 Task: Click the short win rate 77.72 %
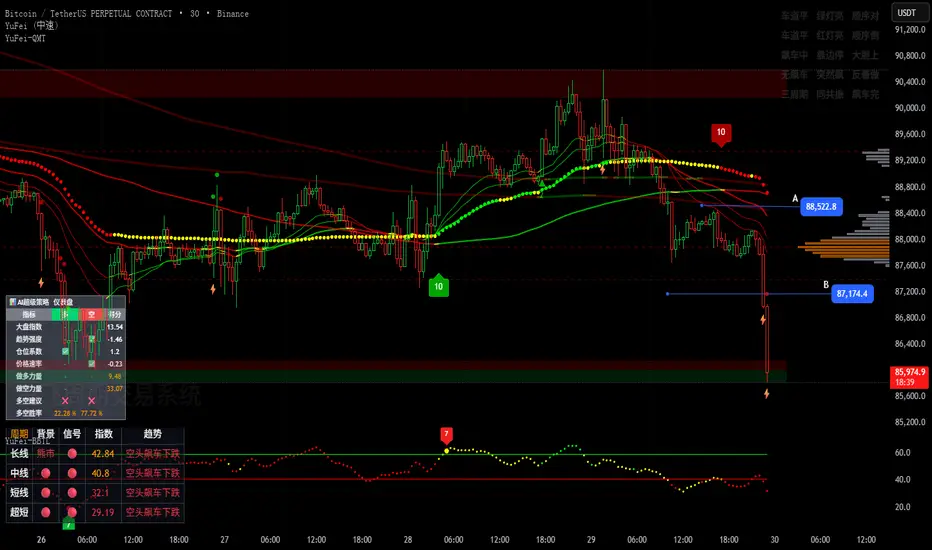[92, 413]
